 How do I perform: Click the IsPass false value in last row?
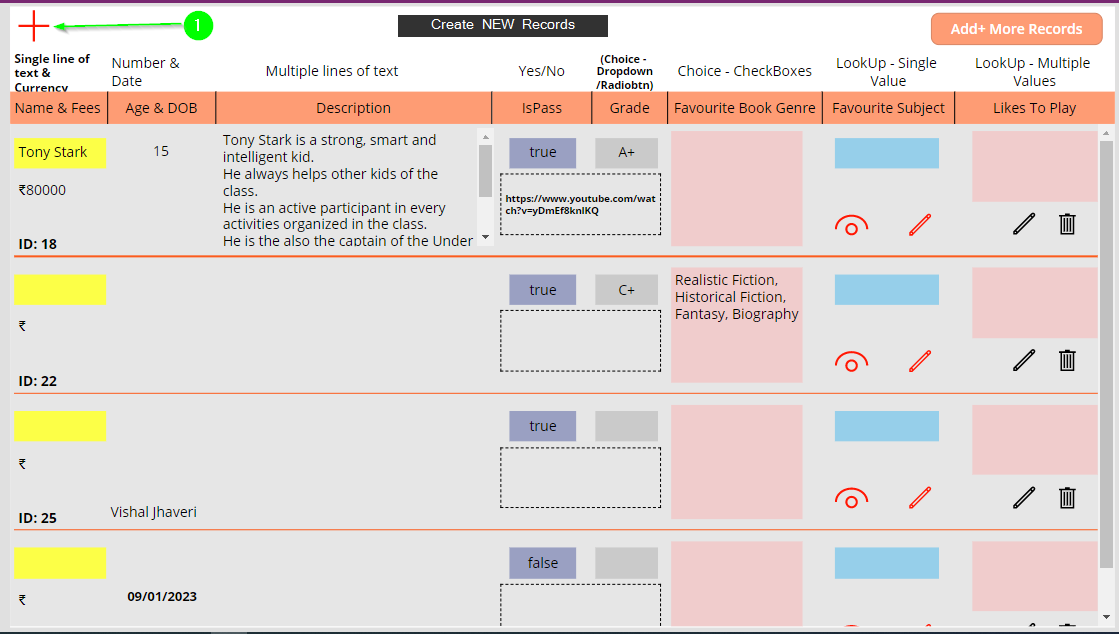[x=542, y=563]
